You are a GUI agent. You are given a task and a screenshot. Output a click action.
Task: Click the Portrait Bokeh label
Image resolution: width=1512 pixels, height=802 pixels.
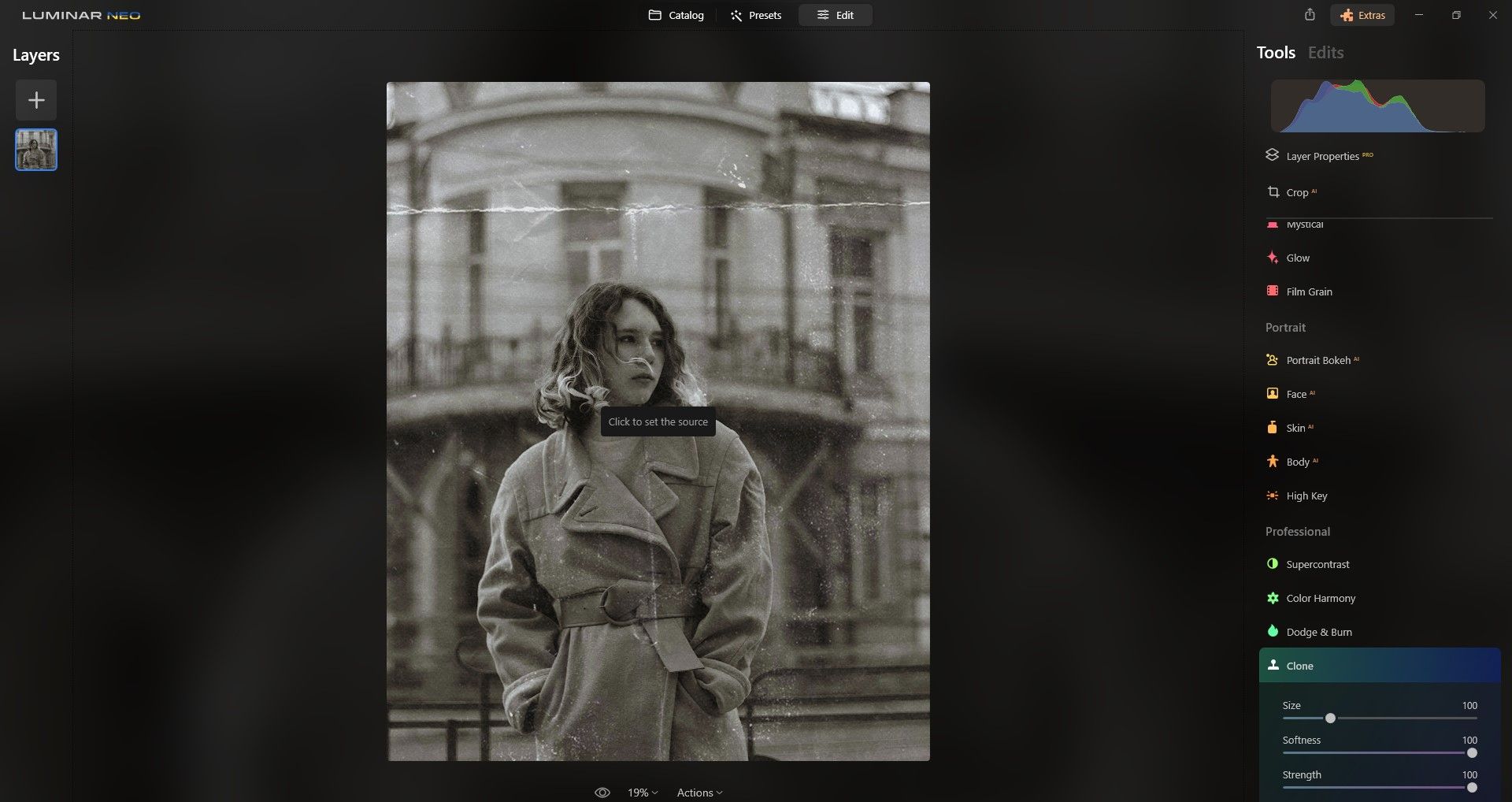click(1318, 360)
